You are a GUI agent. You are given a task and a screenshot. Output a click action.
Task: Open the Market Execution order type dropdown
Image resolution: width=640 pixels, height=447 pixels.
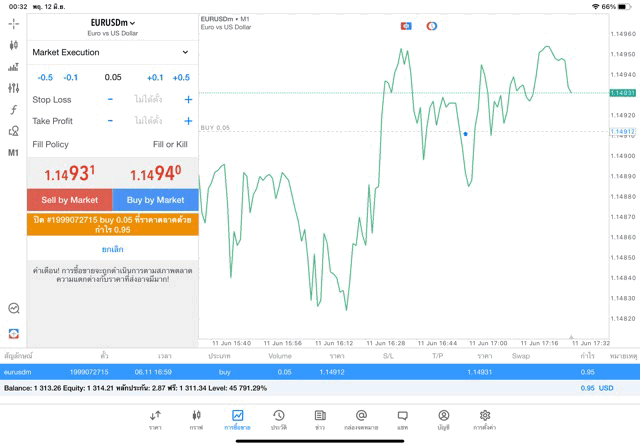(111, 52)
